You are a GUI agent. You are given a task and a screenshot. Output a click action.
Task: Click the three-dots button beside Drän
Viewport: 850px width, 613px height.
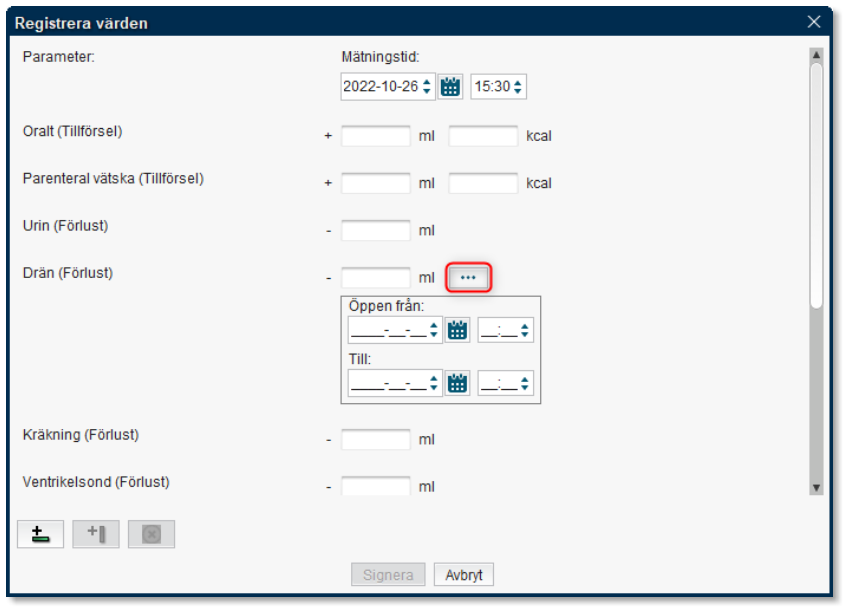[468, 277]
